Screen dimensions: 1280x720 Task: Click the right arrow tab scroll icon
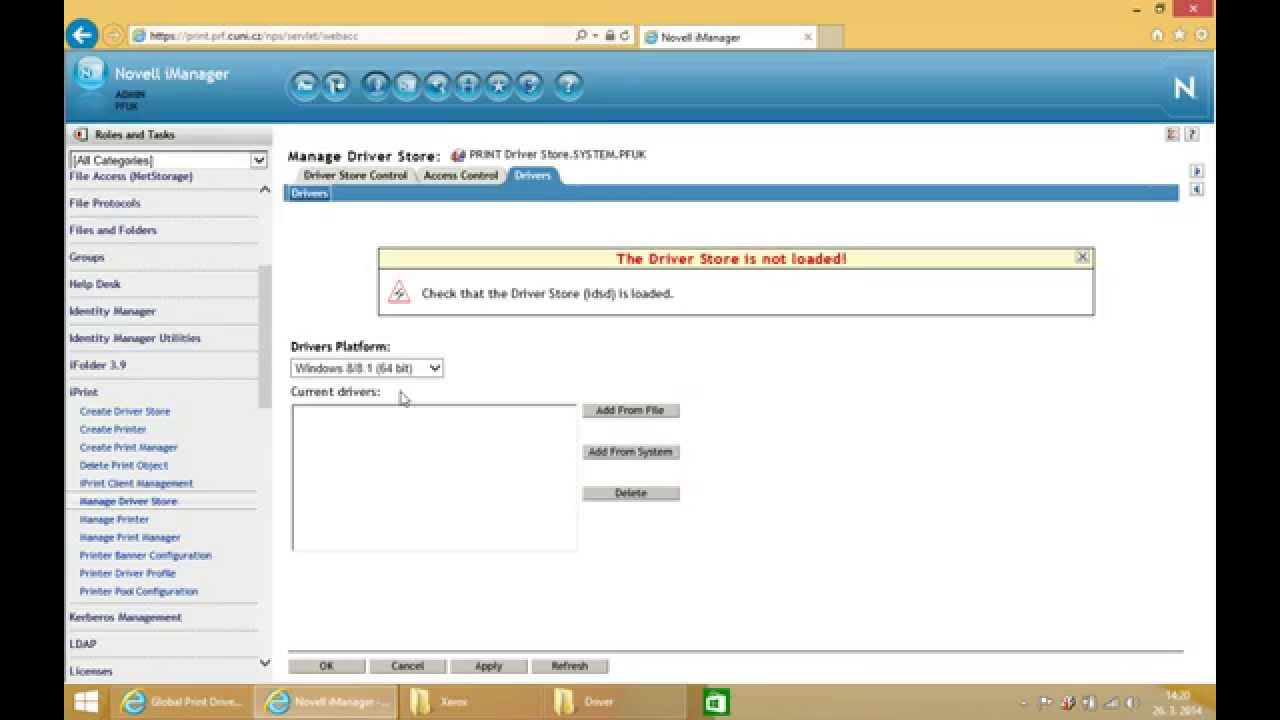pyautogui.click(x=1196, y=171)
